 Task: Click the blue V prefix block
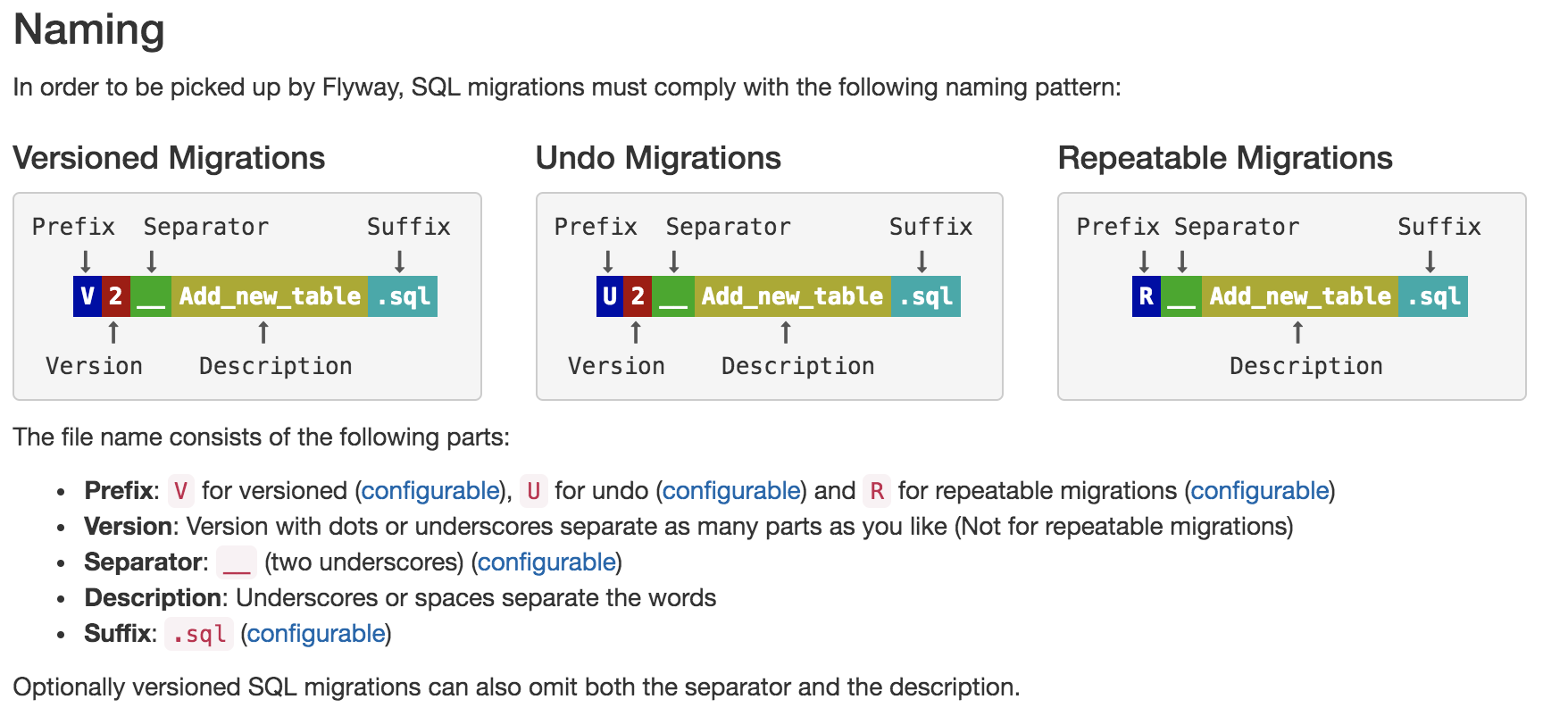click(x=88, y=296)
